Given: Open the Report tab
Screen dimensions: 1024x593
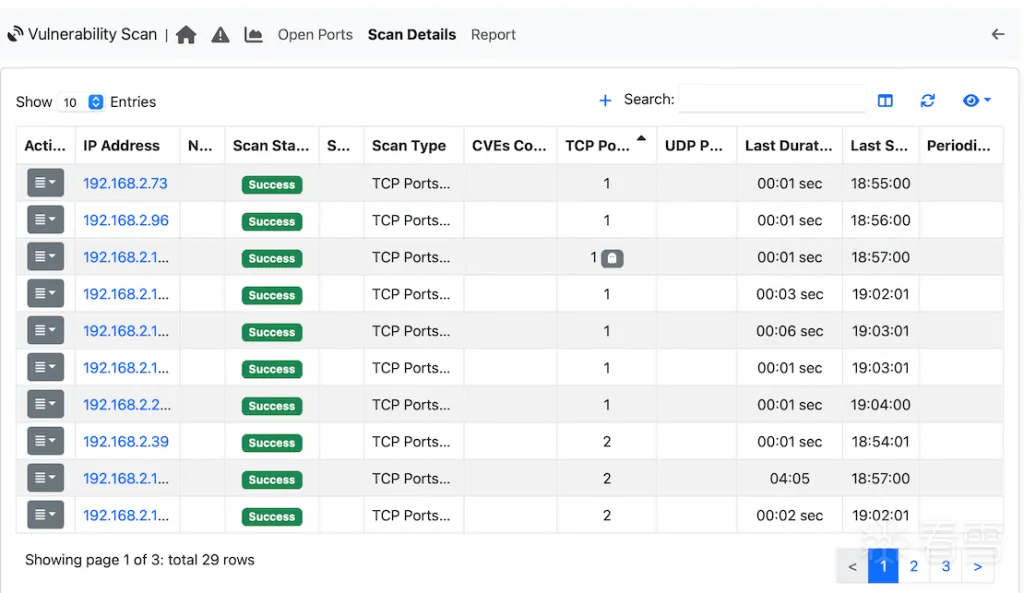Looking at the screenshot, I should (x=493, y=35).
